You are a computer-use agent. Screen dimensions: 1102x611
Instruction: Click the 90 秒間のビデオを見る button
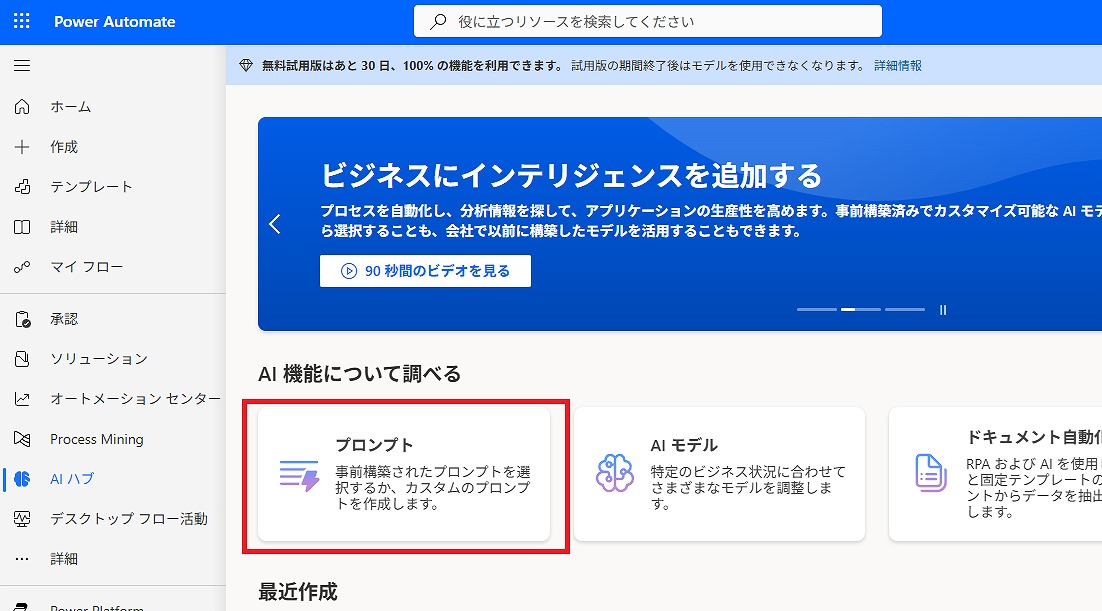425,271
